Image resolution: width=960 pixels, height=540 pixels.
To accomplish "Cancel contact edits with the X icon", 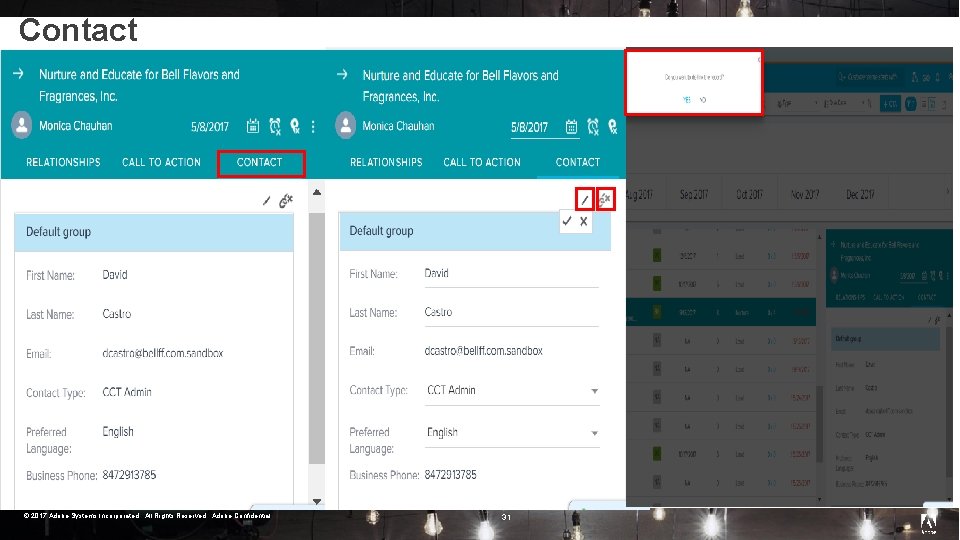I will coord(583,221).
